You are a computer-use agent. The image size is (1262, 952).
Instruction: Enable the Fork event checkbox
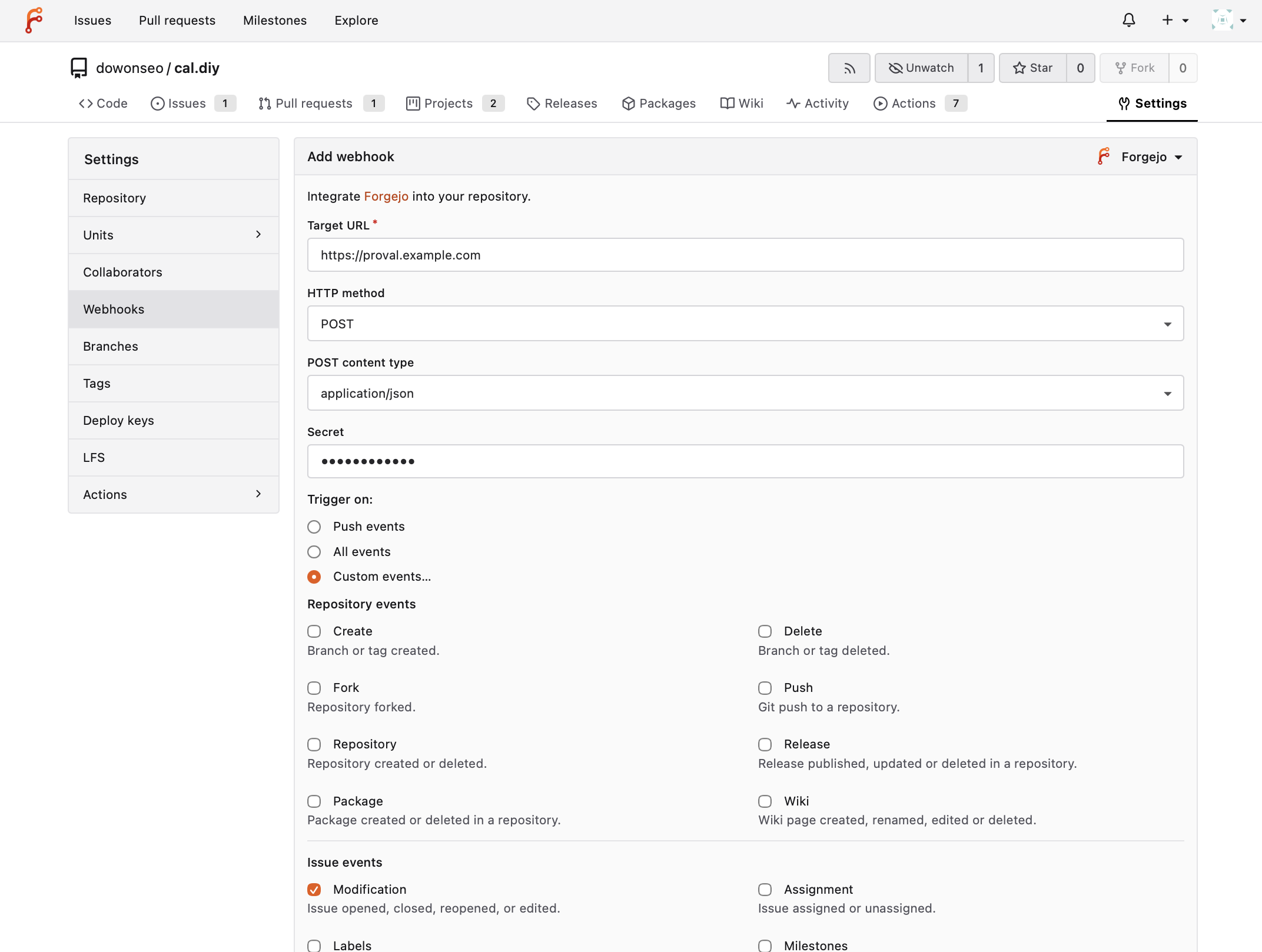(314, 688)
